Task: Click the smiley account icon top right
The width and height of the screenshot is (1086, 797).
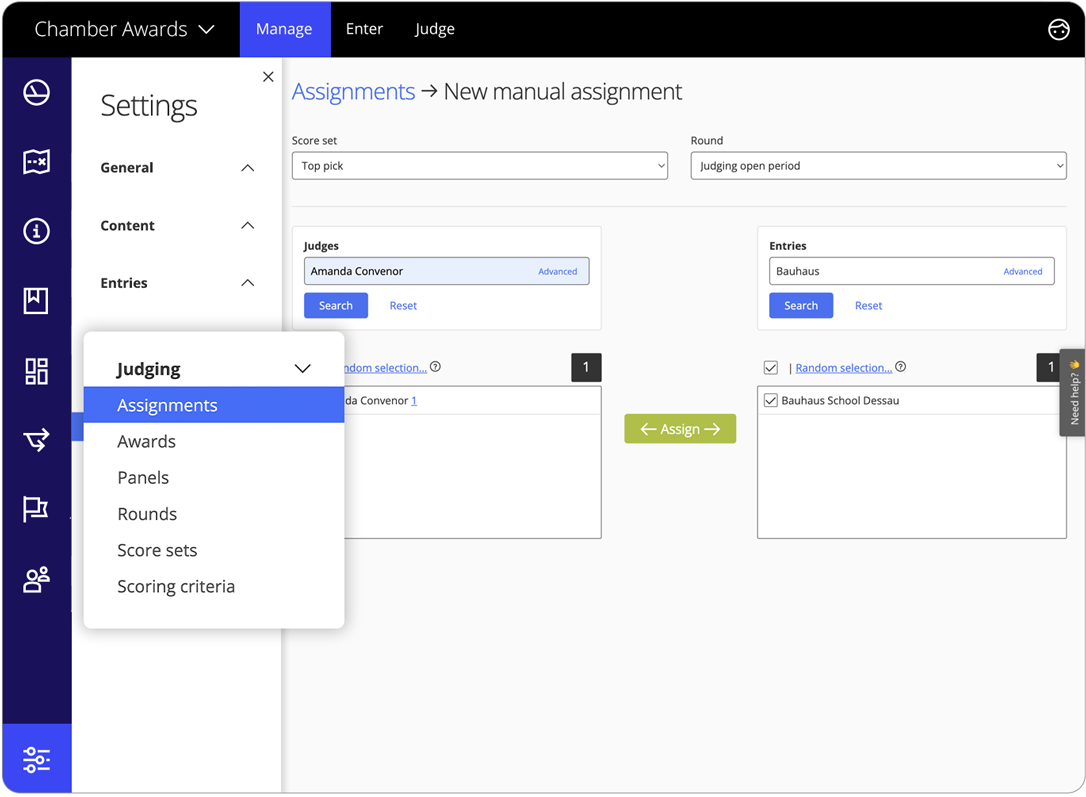Action: coord(1059,29)
